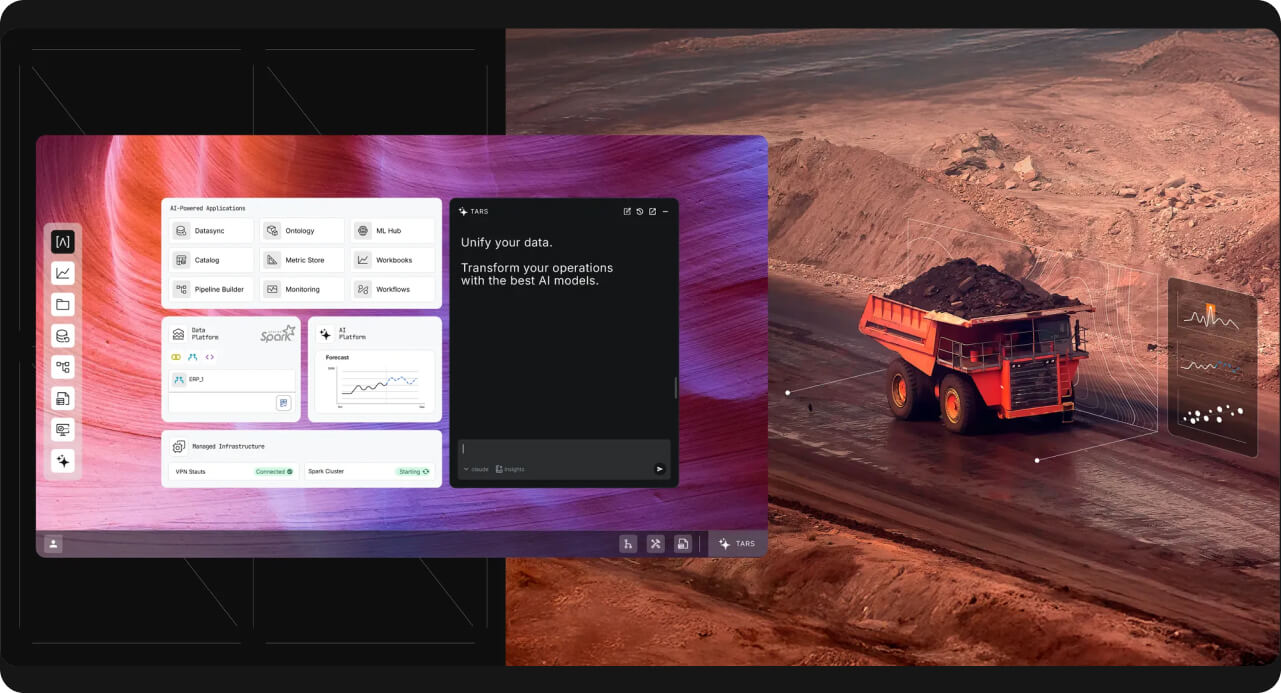Image resolution: width=1281 pixels, height=693 pixels.
Task: Open the monitor screen icon in sidebar
Action: (x=63, y=430)
